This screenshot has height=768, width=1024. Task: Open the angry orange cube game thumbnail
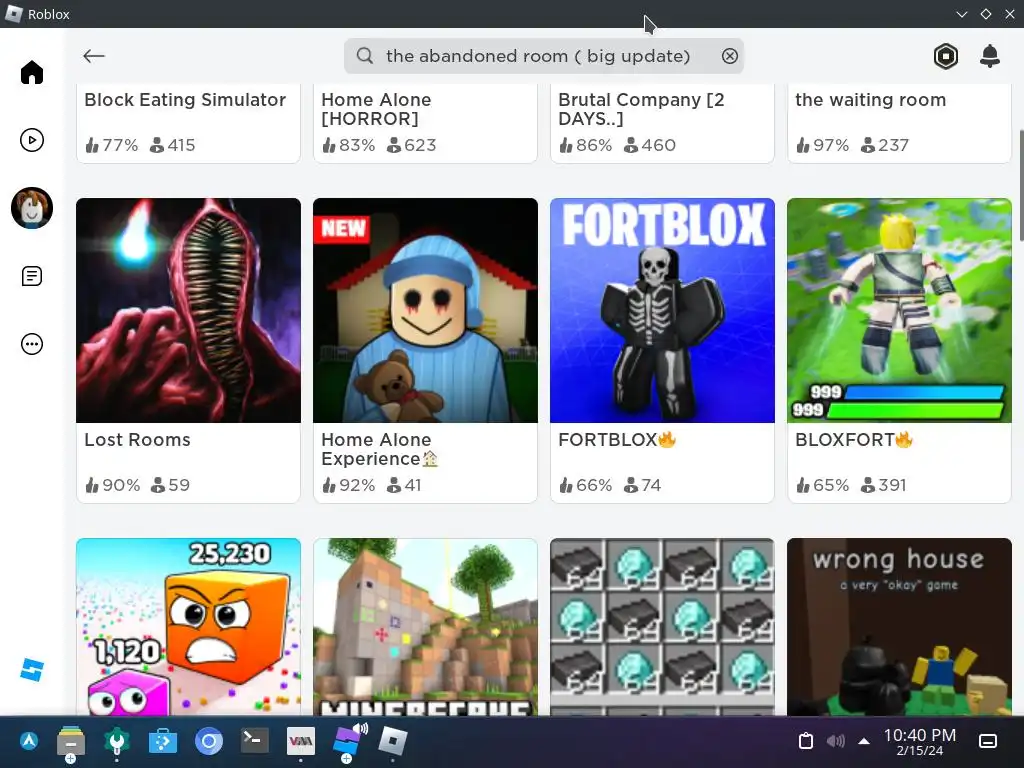[x=189, y=627]
